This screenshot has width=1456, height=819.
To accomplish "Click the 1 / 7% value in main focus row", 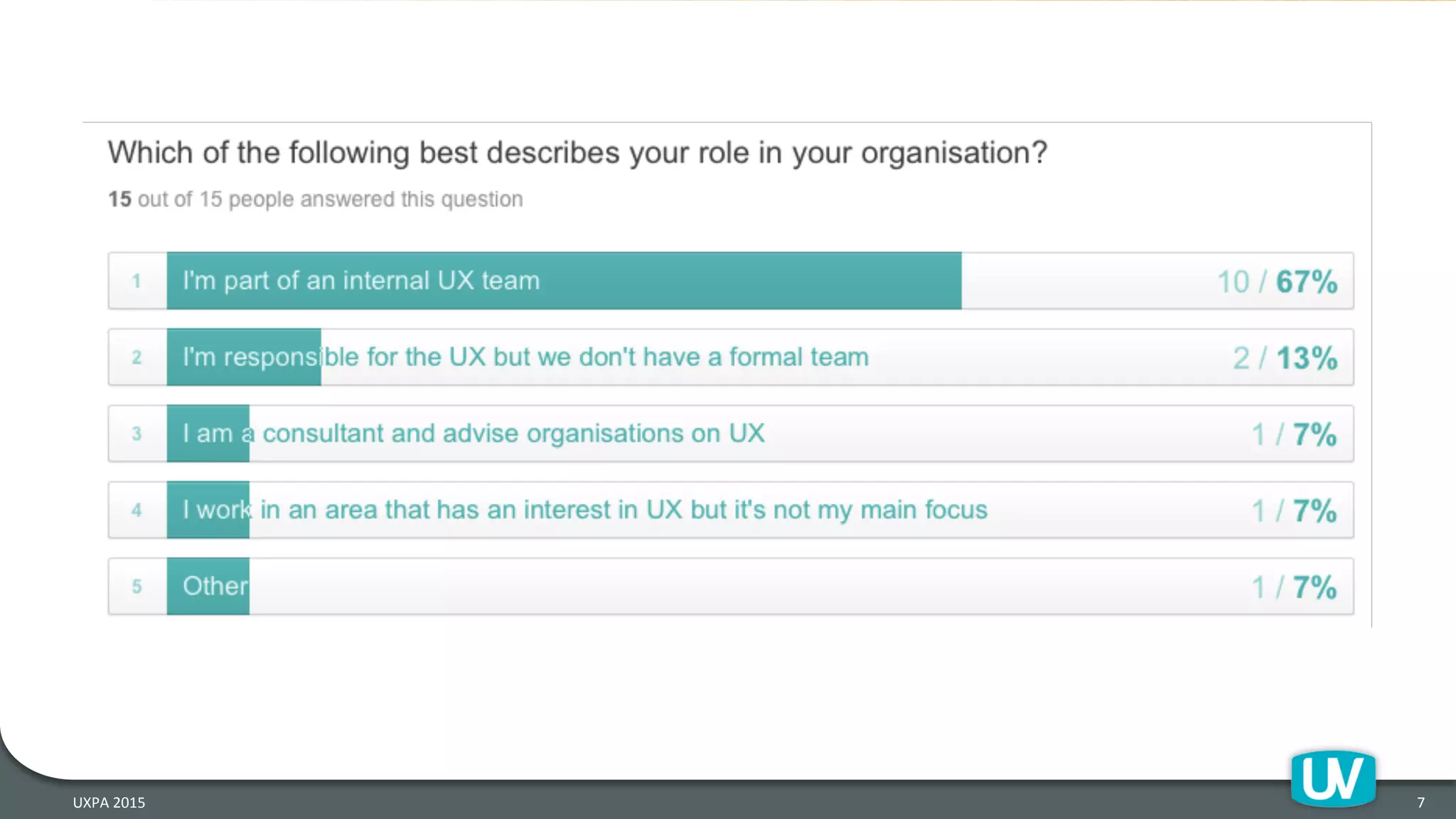I will coord(1294,510).
